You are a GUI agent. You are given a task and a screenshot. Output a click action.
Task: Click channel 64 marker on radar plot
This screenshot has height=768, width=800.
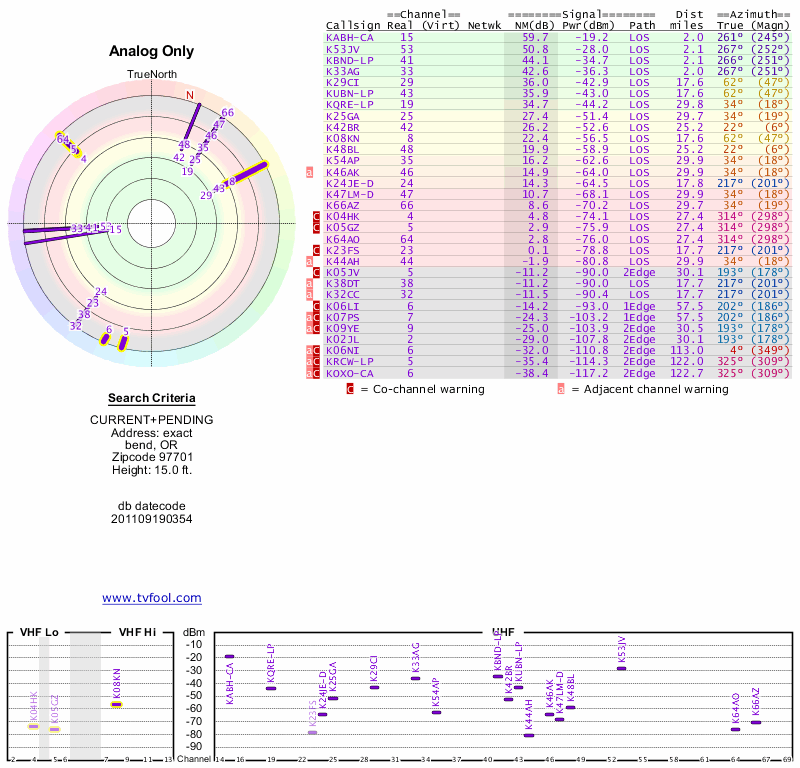tap(62, 139)
